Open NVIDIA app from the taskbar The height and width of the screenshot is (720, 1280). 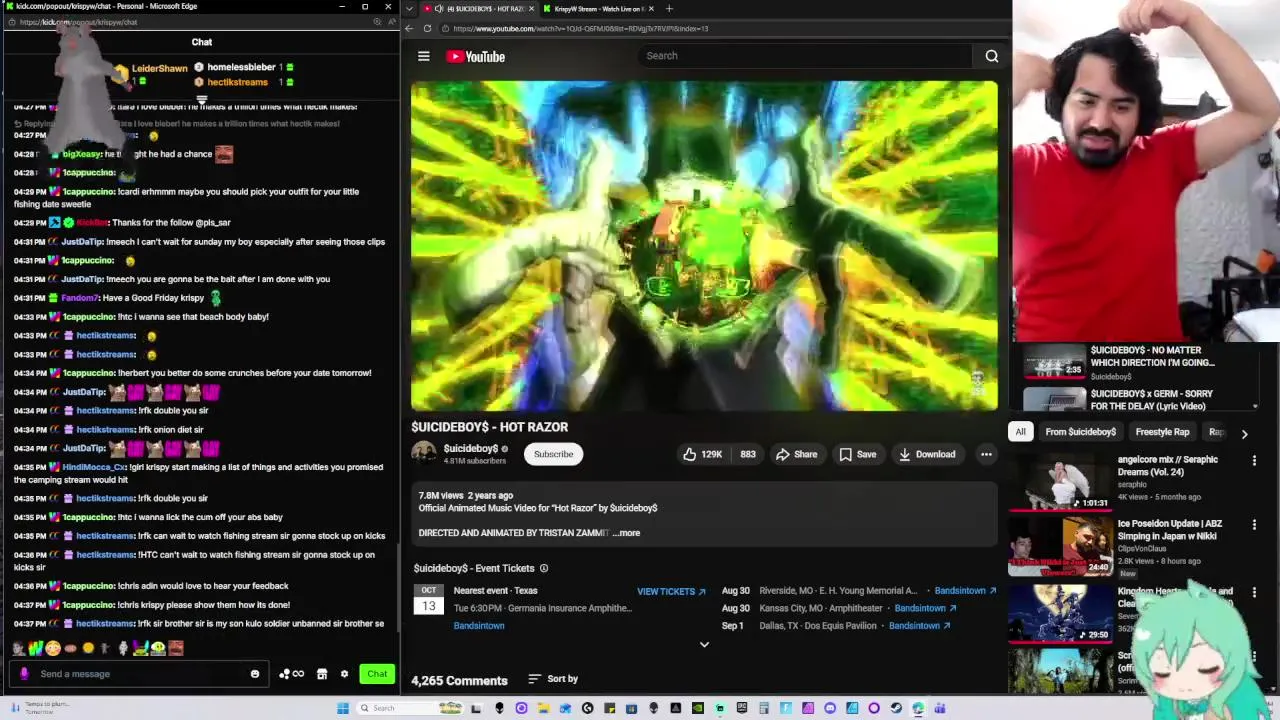click(x=698, y=708)
